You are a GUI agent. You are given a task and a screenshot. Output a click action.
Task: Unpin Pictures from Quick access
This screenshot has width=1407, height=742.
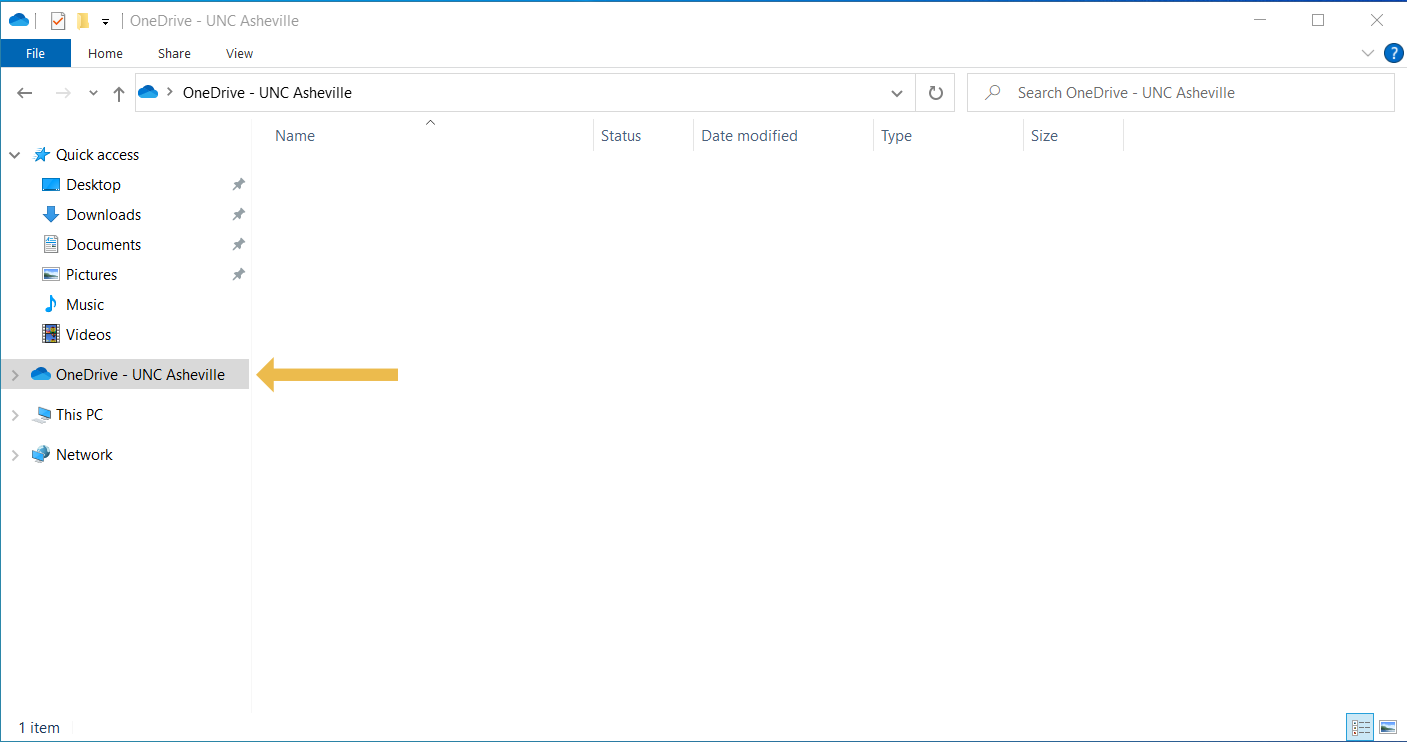point(238,274)
